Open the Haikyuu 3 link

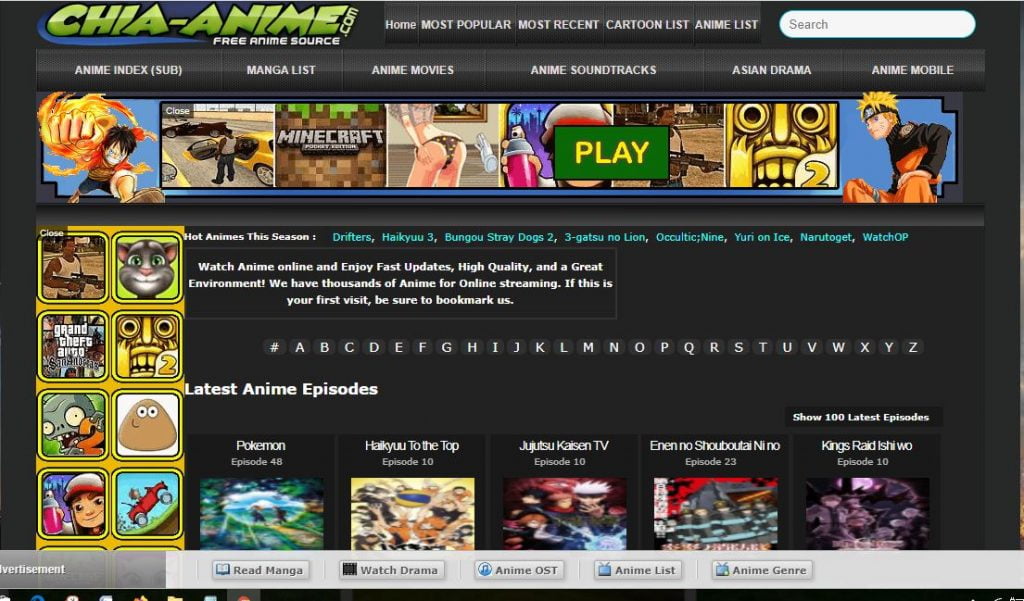(x=408, y=237)
